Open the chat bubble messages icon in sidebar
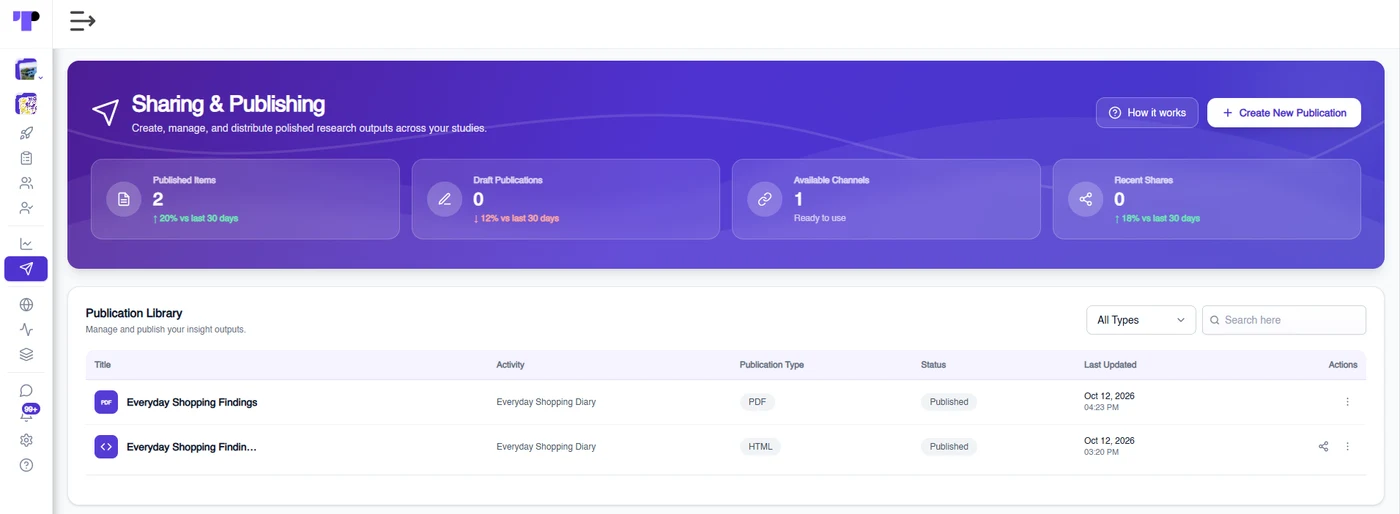This screenshot has width=1400, height=514. tap(26, 391)
